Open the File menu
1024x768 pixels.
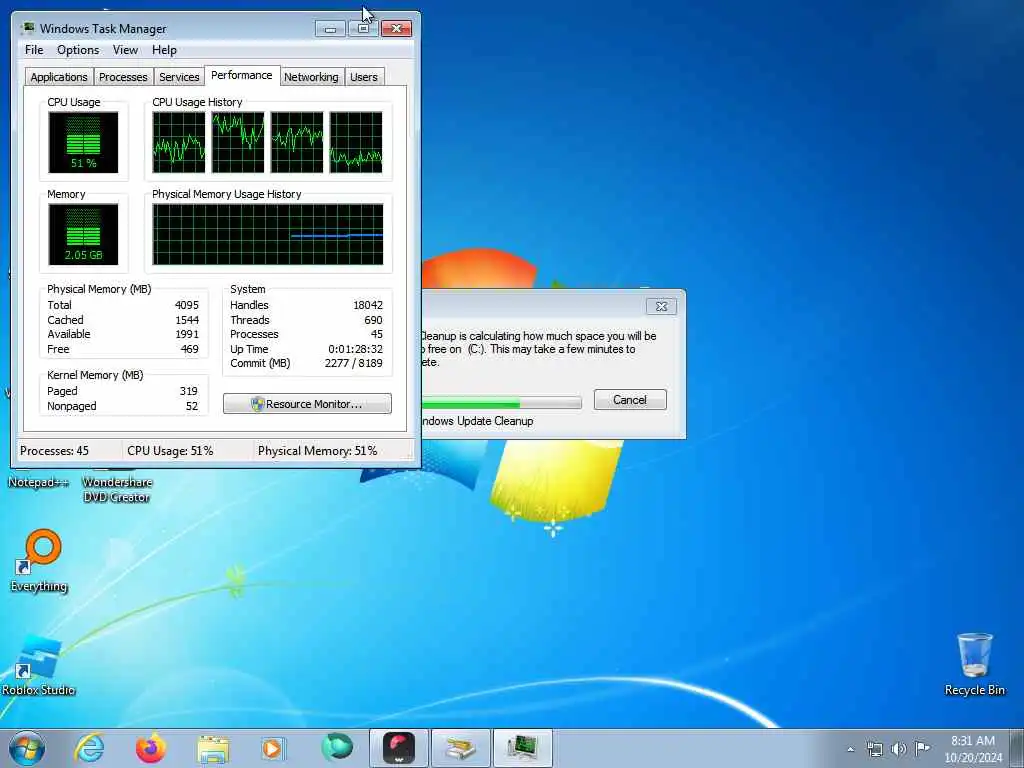click(x=34, y=50)
